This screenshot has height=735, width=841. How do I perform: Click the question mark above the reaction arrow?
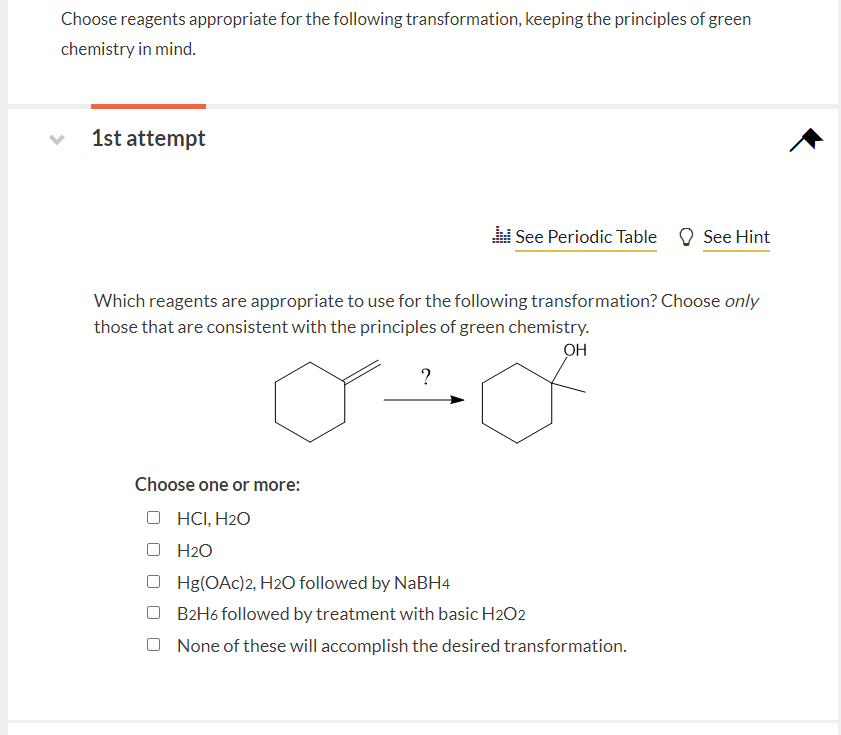click(426, 377)
